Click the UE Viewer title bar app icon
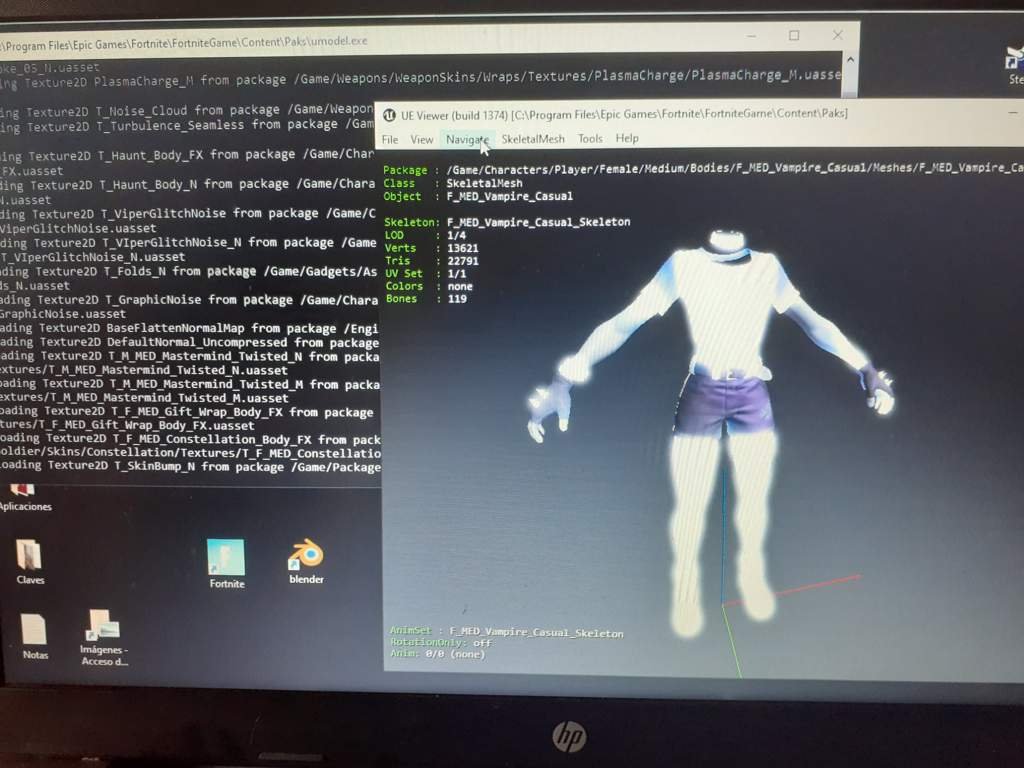 [389, 115]
